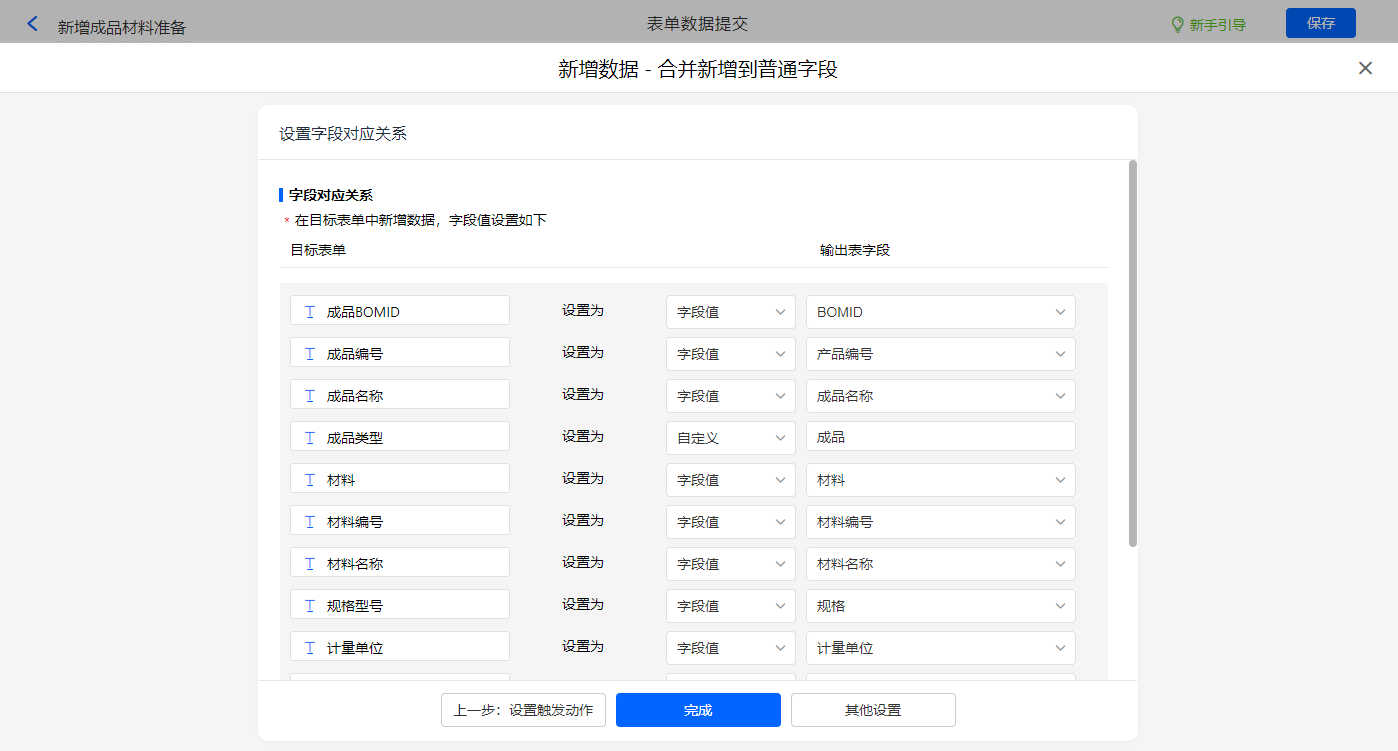This screenshot has width=1398, height=751.
Task: Click the blue 完成 button
Action: pos(698,710)
